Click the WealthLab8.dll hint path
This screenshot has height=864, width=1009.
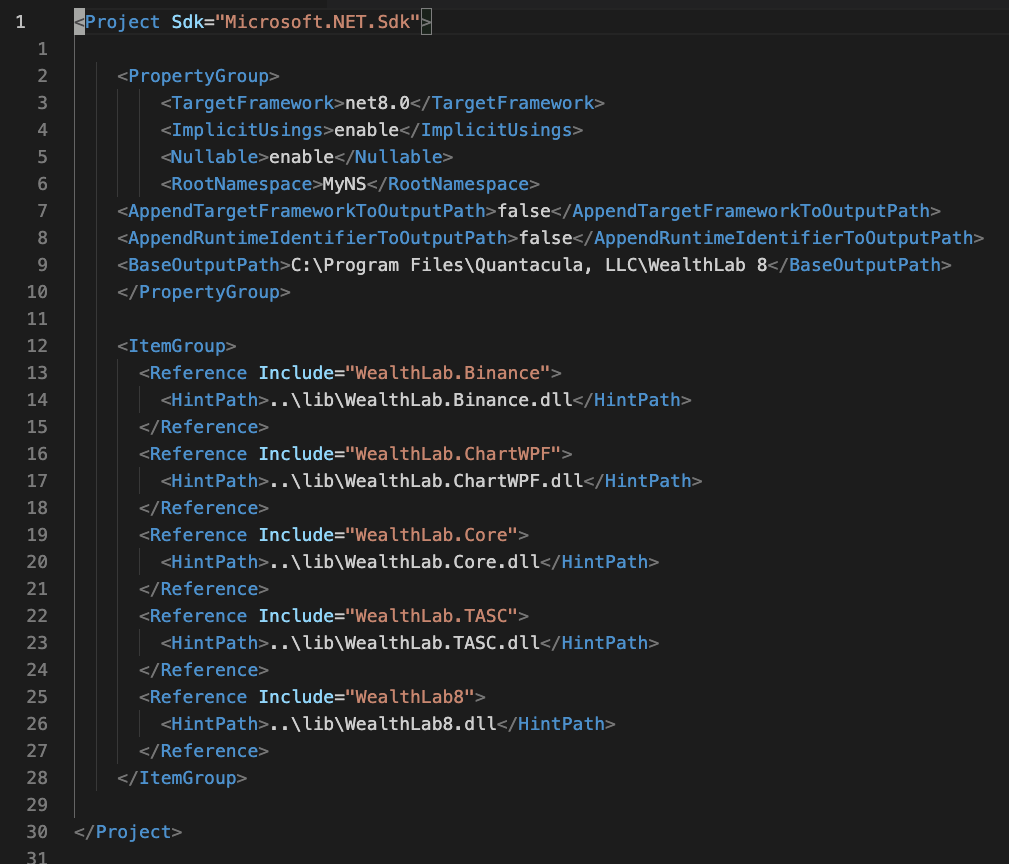pos(383,724)
